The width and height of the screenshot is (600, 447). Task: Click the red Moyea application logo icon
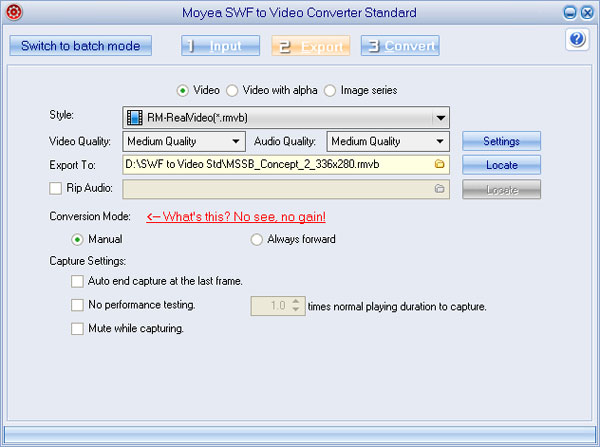(x=14, y=12)
